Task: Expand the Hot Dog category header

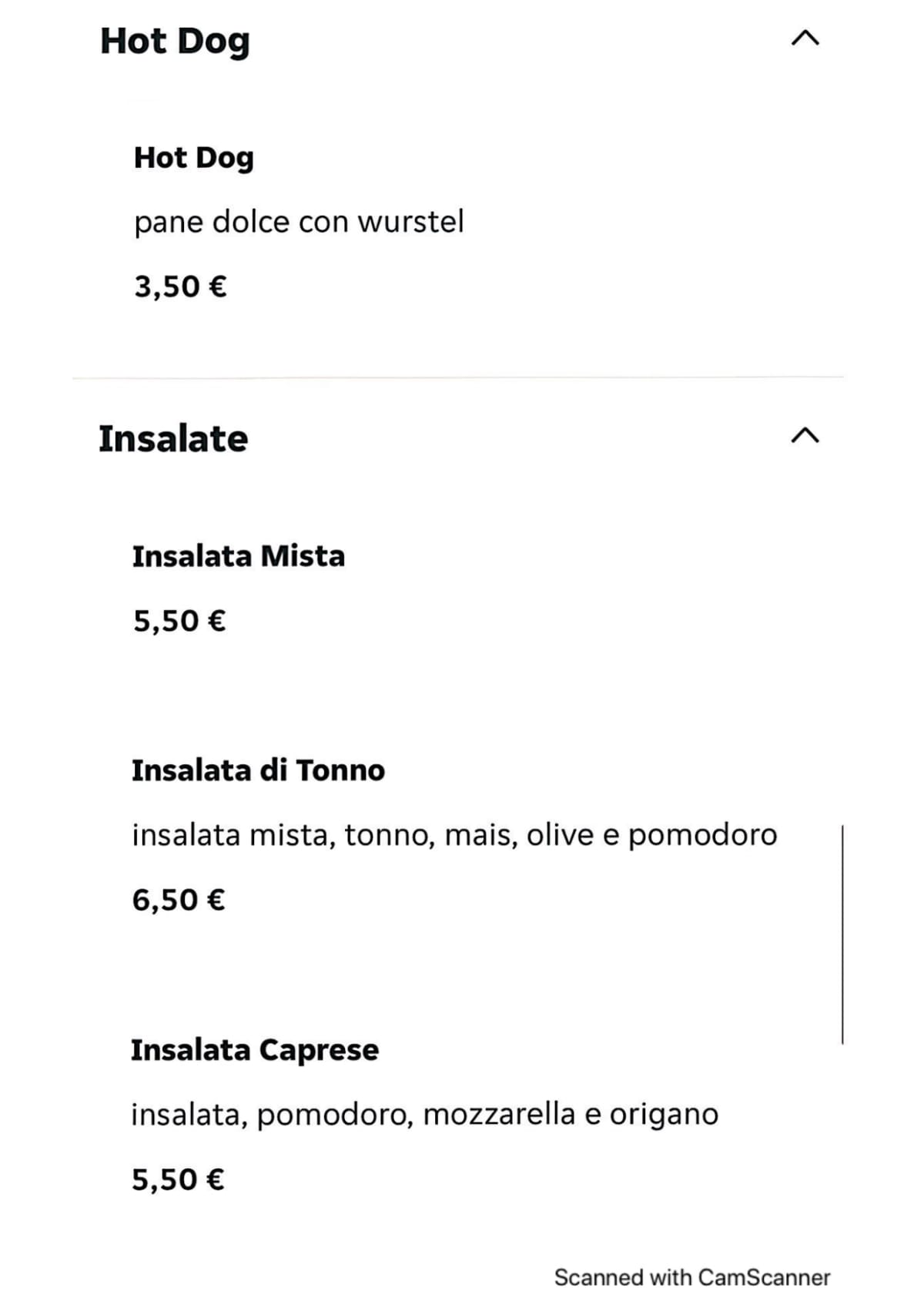Action: coord(173,40)
